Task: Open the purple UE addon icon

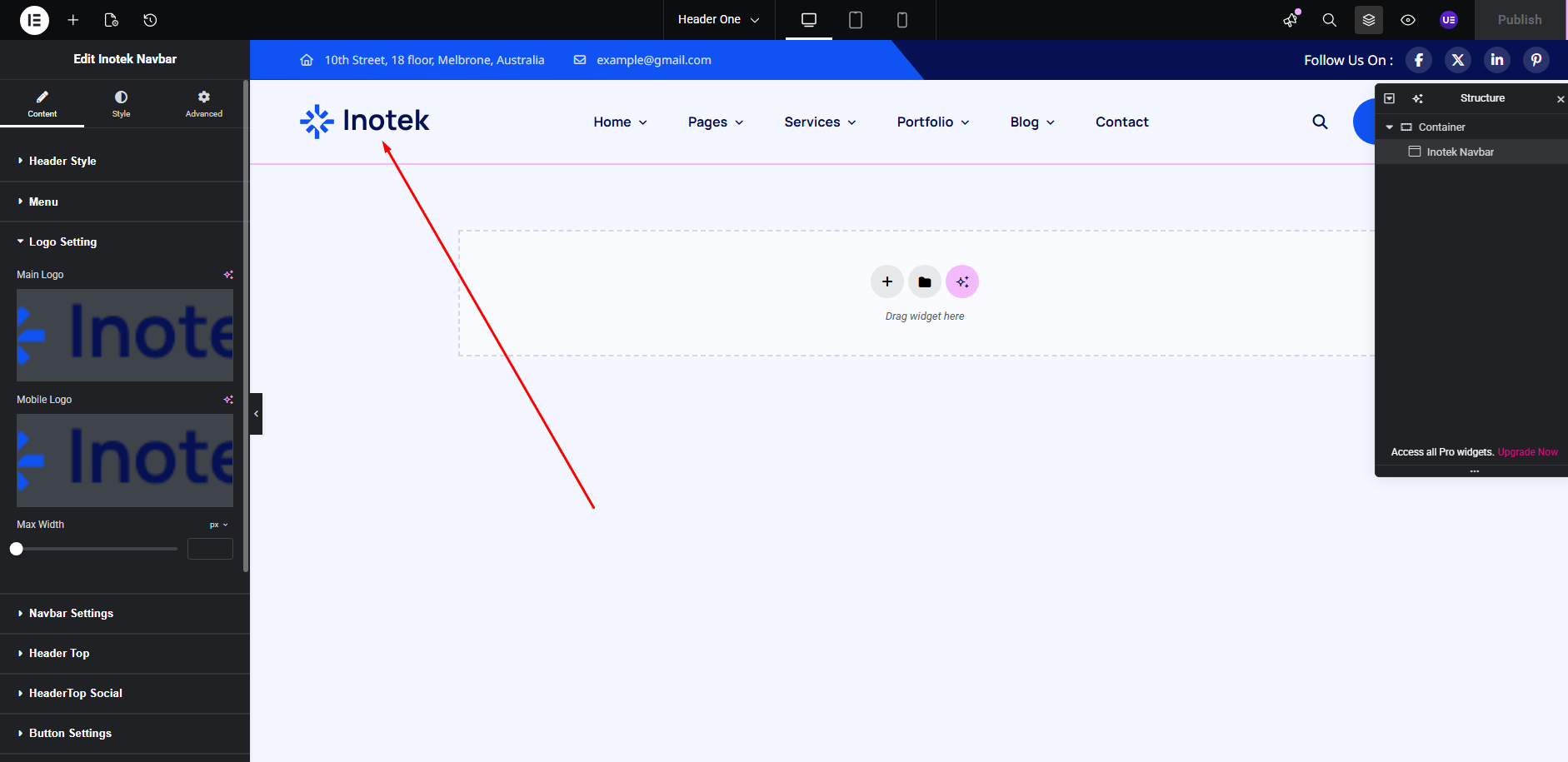Action: 1449,20
